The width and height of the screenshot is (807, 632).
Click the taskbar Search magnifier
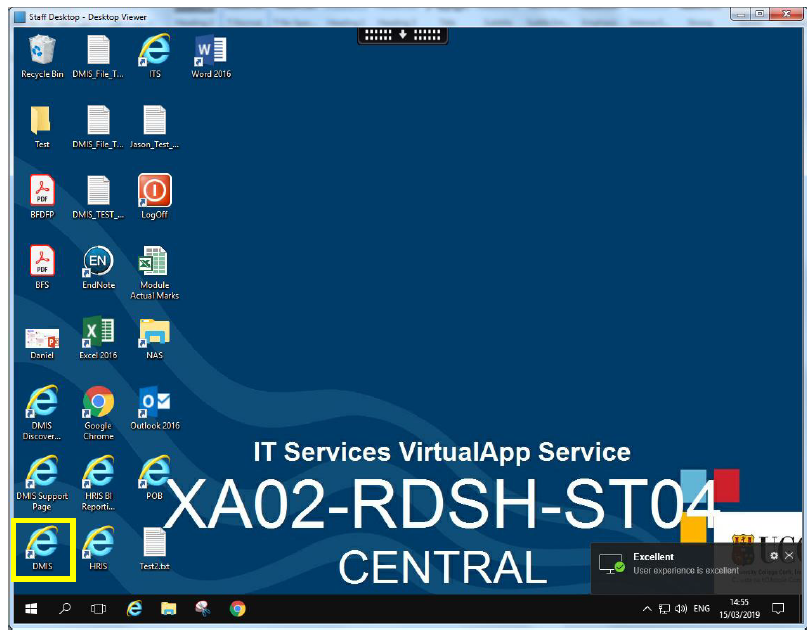(65, 608)
